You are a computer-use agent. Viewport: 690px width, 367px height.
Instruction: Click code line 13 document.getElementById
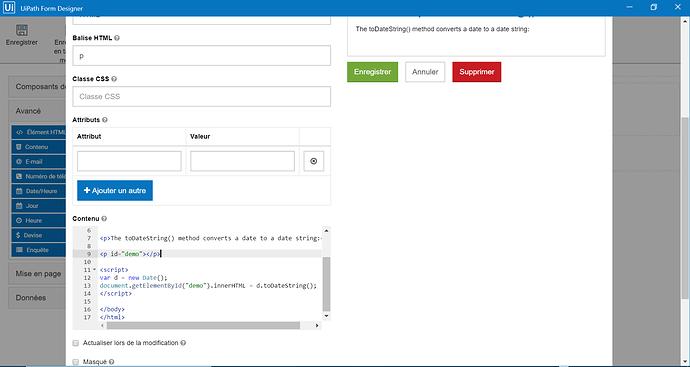coord(208,286)
